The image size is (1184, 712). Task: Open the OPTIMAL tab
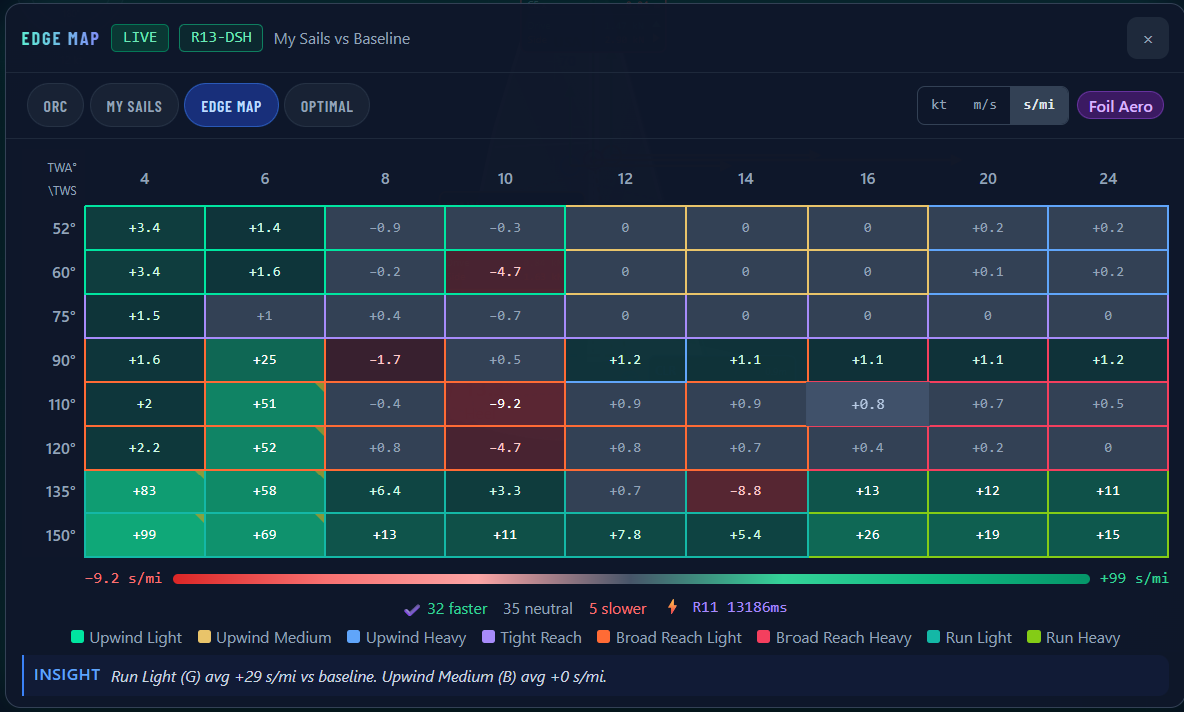(327, 106)
